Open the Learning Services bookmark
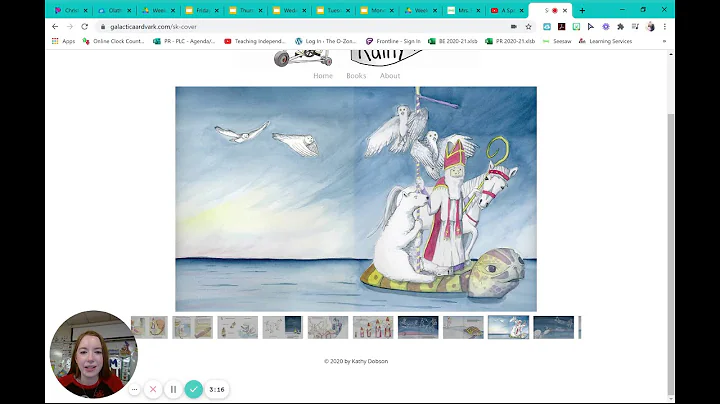Image resolution: width=720 pixels, height=404 pixels. (605, 41)
